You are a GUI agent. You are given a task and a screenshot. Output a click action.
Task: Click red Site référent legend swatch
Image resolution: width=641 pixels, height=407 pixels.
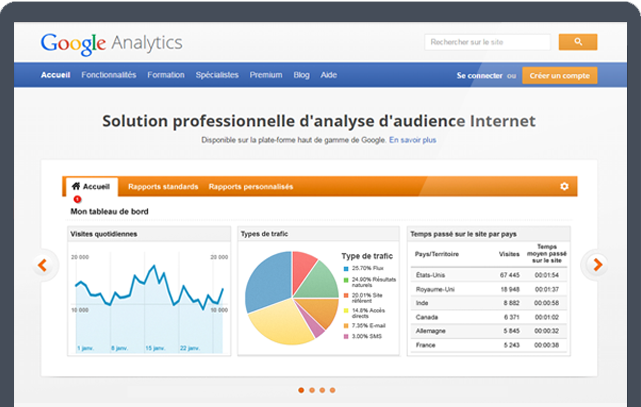346,295
